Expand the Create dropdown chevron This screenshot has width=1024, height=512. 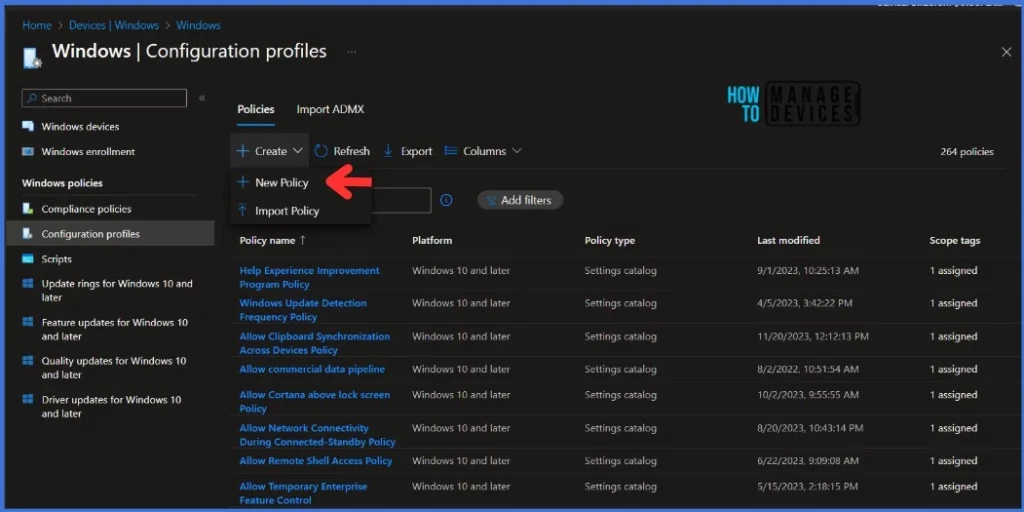(298, 151)
